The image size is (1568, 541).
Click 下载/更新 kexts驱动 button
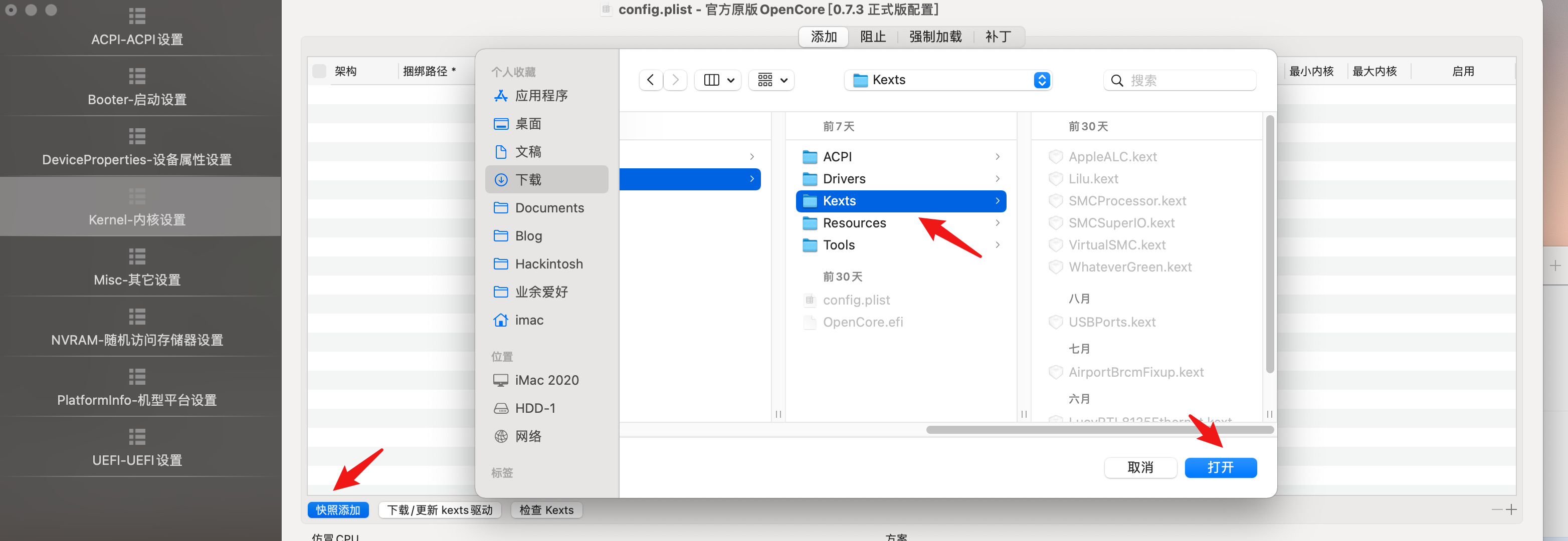440,510
